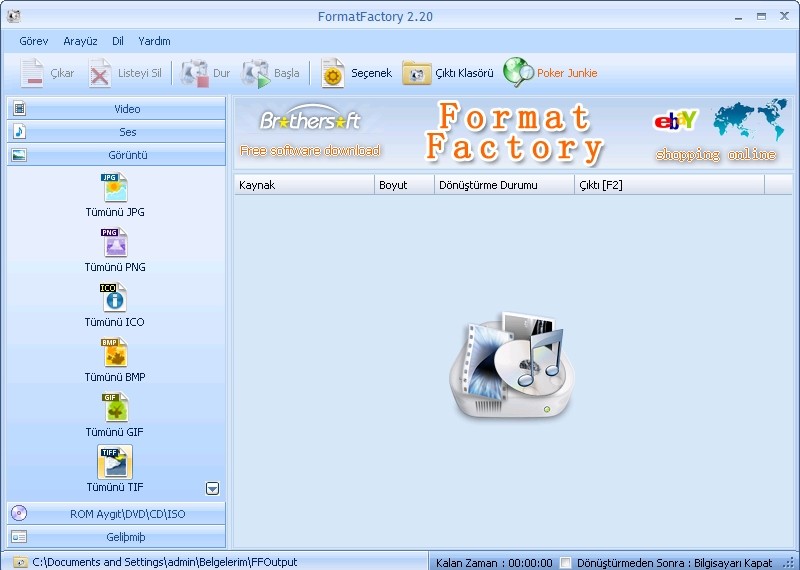This screenshot has height=570, width=800.
Task: Select the Tümünü TIF conversion icon
Action: click(x=115, y=462)
